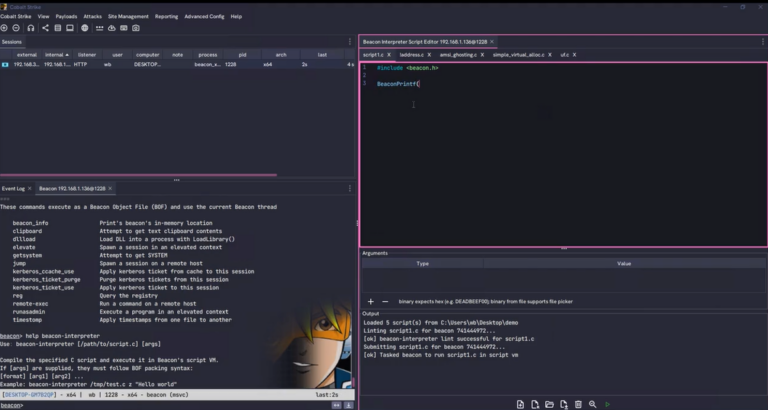Click the magnifier lint icon in script editor
The image size is (768, 410).
[x=593, y=404]
